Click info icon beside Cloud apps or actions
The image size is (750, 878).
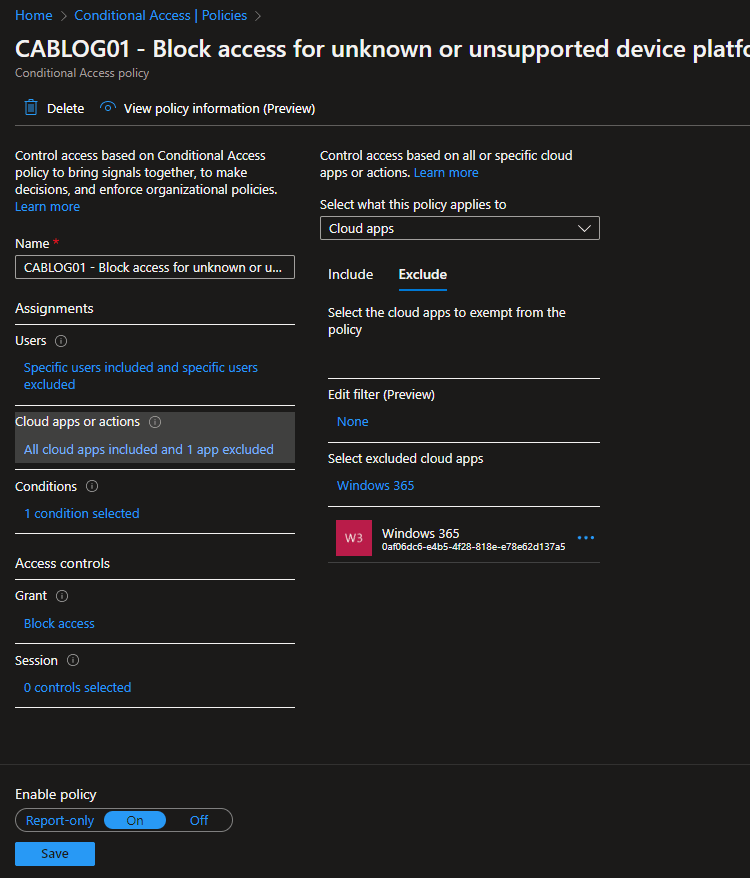155,422
